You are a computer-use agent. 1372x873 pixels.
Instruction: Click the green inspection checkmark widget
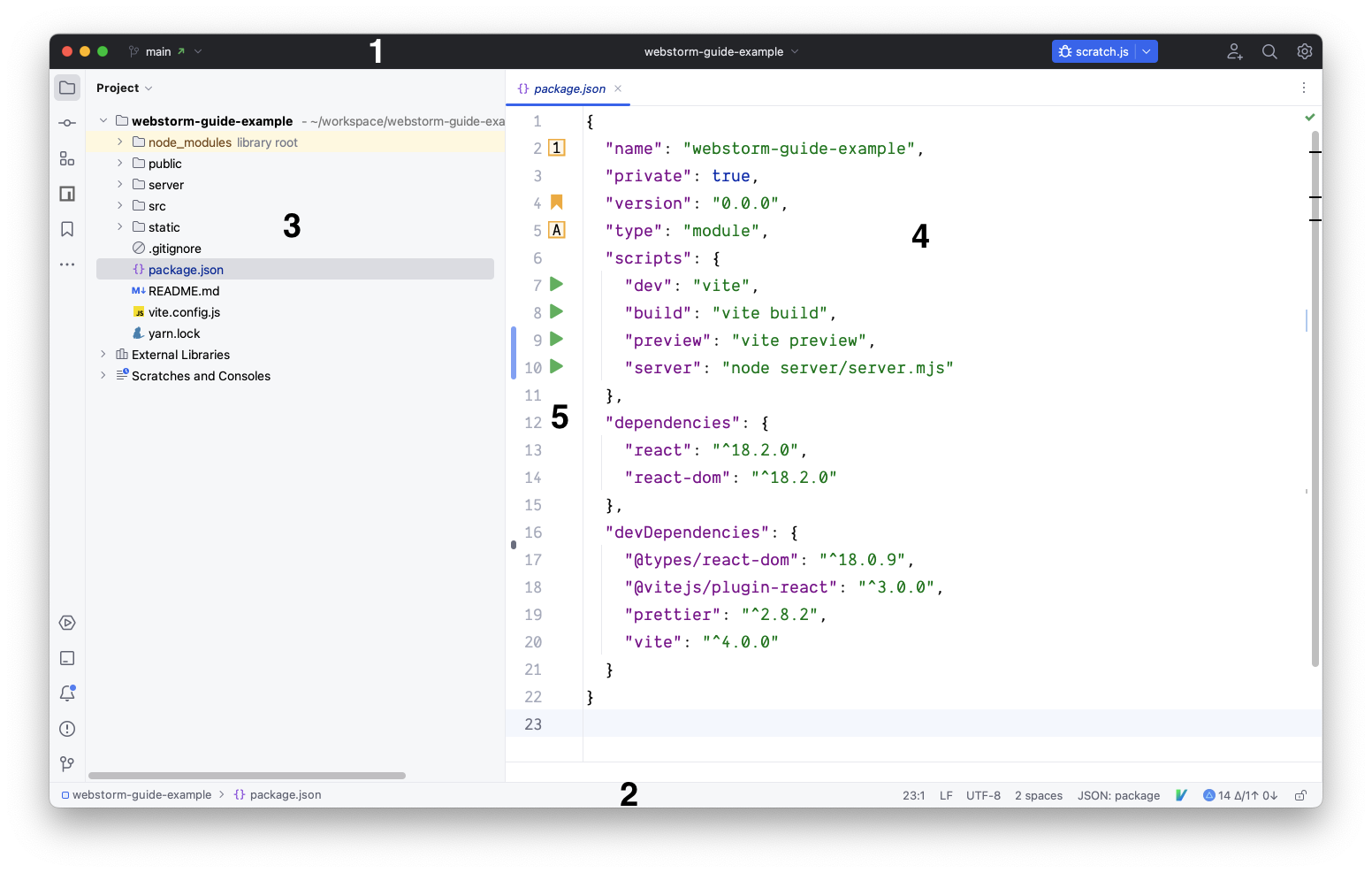click(1309, 118)
